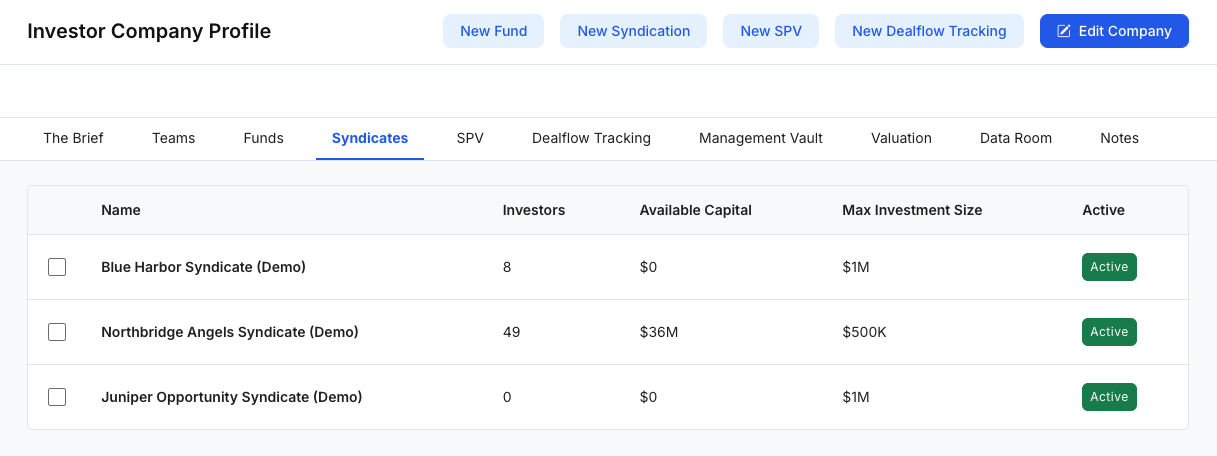Screen dimensions: 1217x456
Task: Go to the Funds tab
Action: [x=263, y=138]
